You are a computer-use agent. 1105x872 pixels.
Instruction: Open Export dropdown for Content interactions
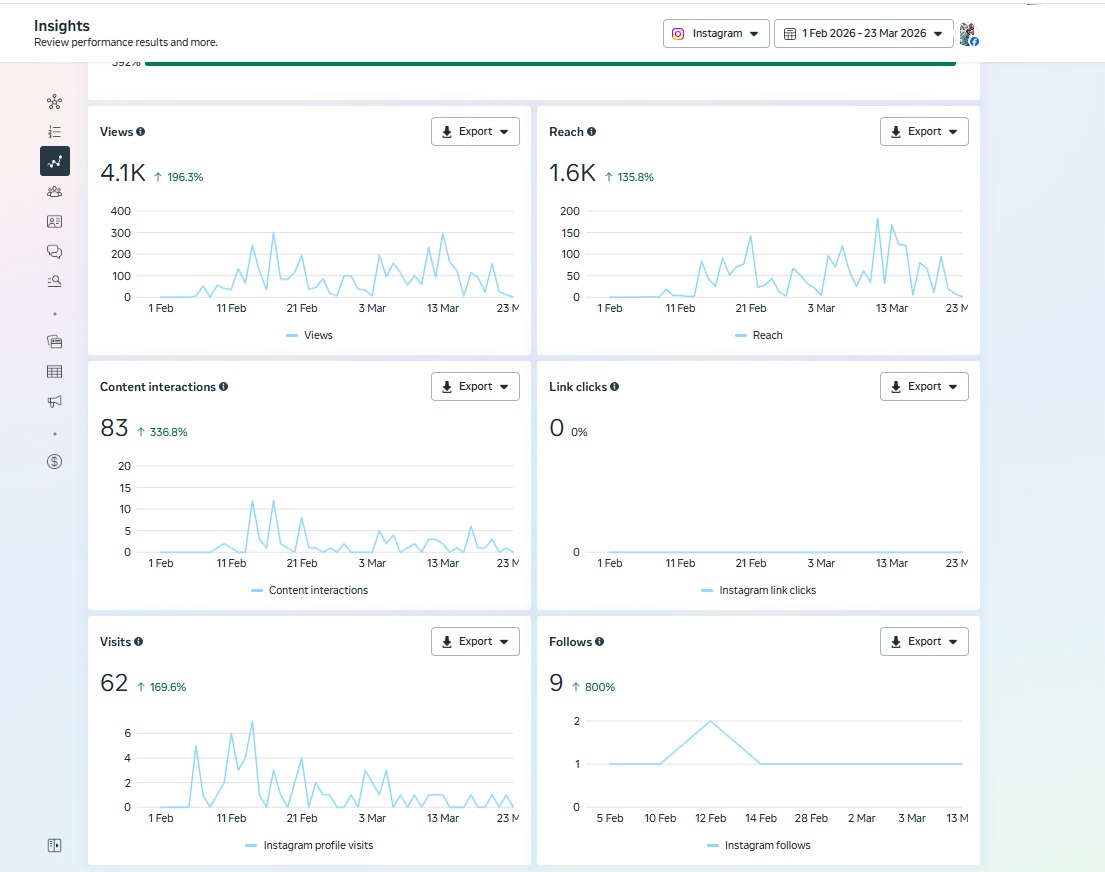pos(475,387)
